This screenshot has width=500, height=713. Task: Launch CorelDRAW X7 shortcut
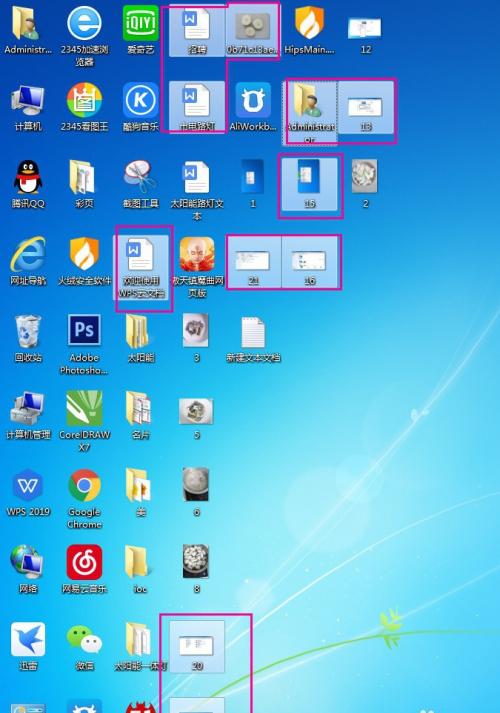click(x=84, y=421)
